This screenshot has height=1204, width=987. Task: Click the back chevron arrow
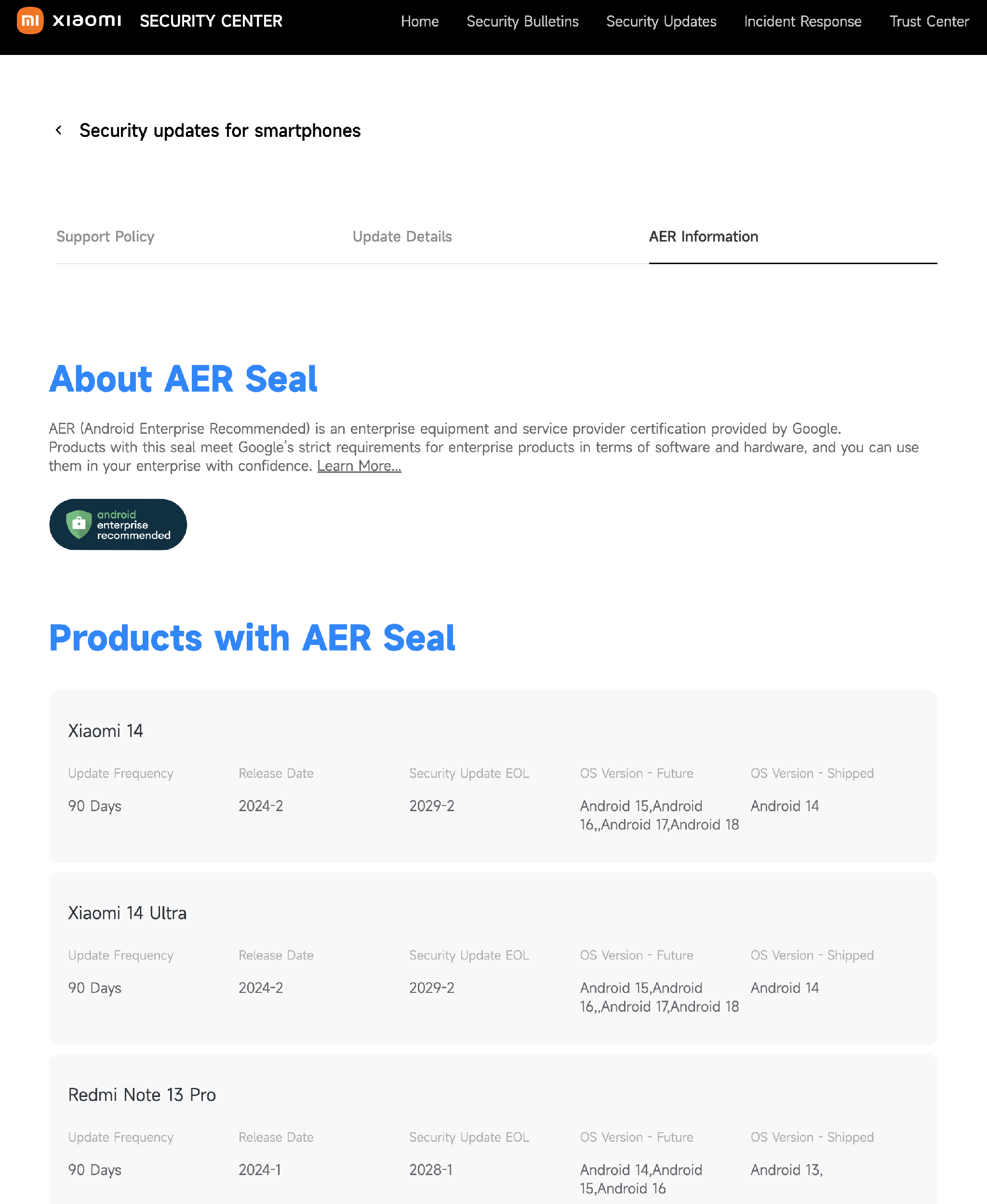pos(59,130)
